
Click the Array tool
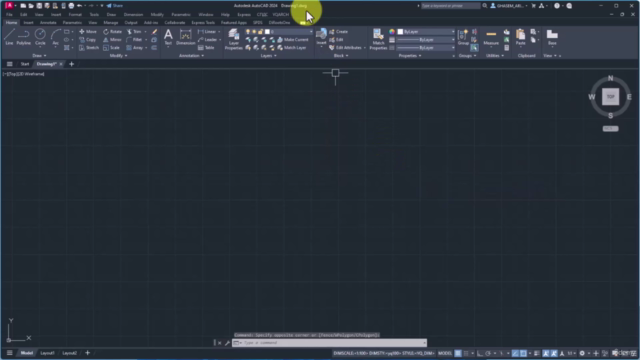coord(135,48)
